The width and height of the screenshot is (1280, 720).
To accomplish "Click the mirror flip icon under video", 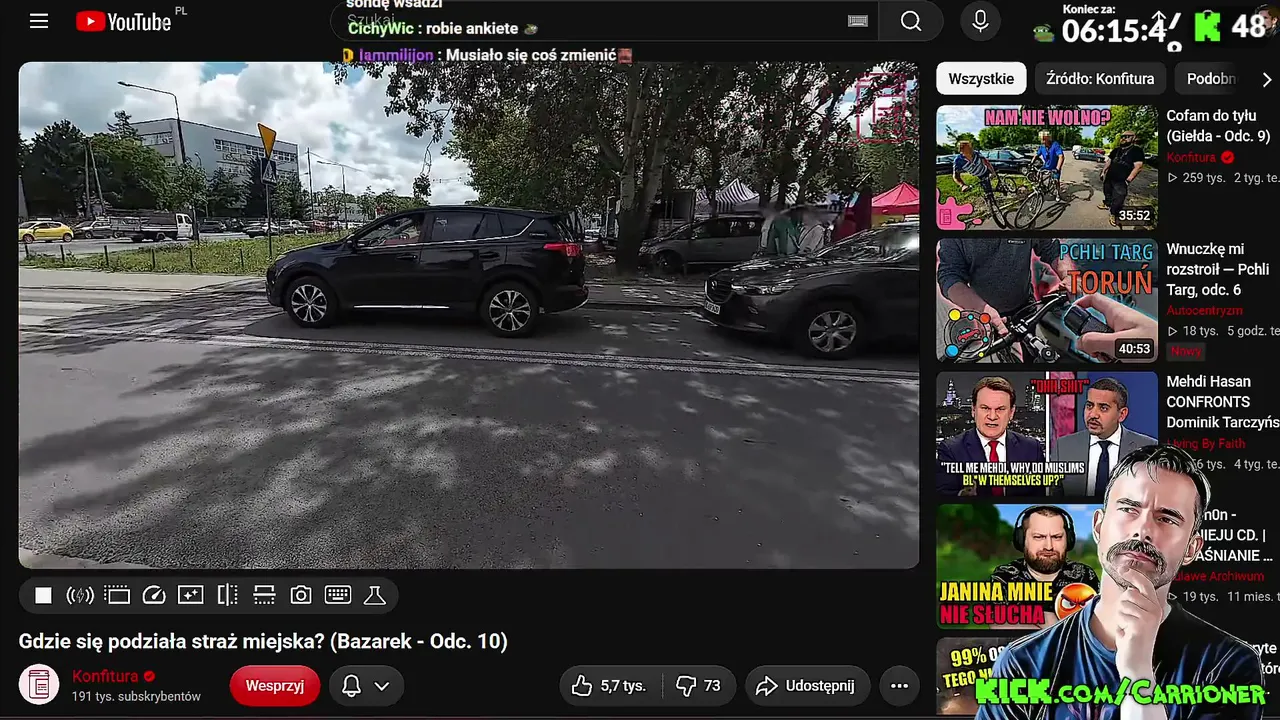I will pyautogui.click(x=227, y=596).
